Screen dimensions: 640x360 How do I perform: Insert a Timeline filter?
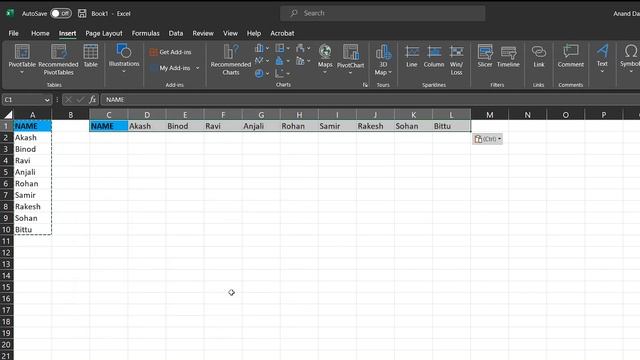point(508,56)
